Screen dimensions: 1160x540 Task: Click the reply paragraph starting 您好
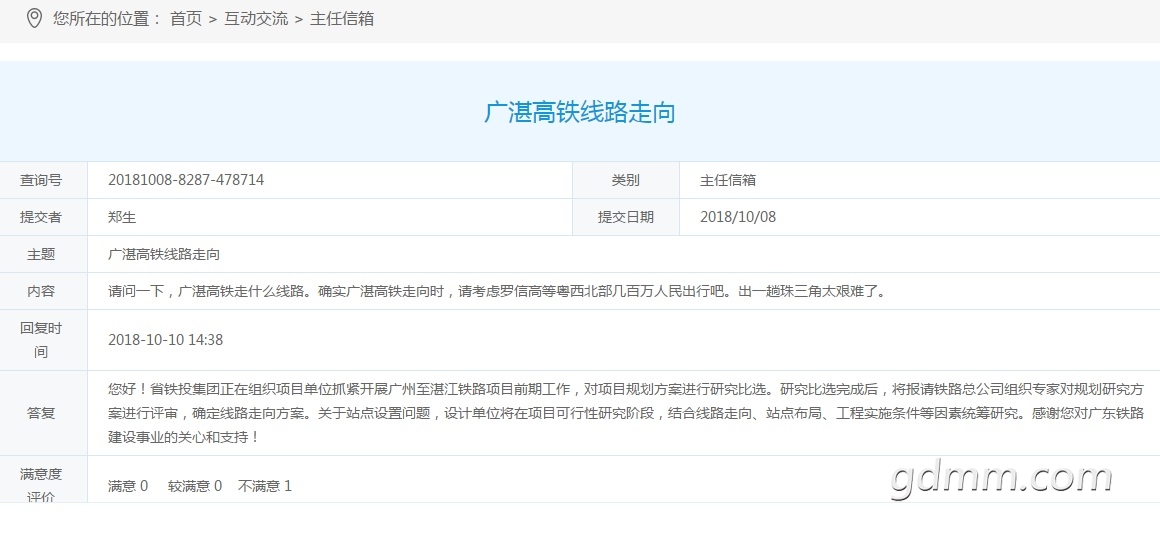[626, 413]
